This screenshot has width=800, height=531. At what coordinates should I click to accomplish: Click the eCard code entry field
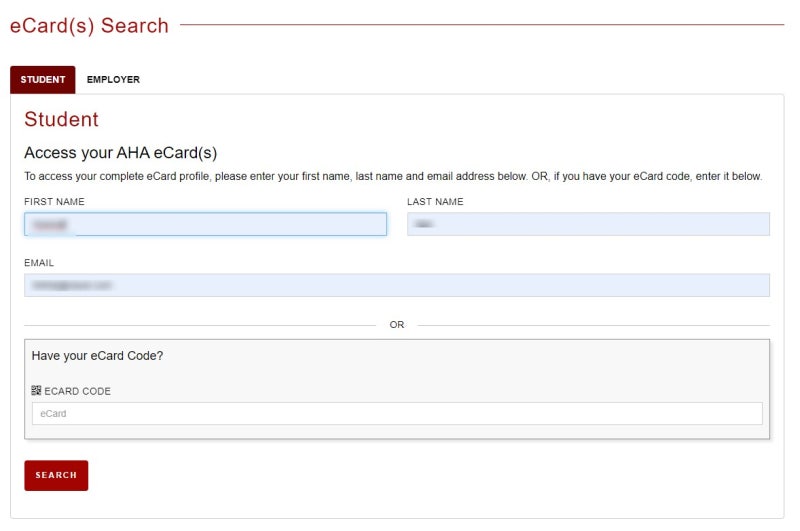[397, 413]
